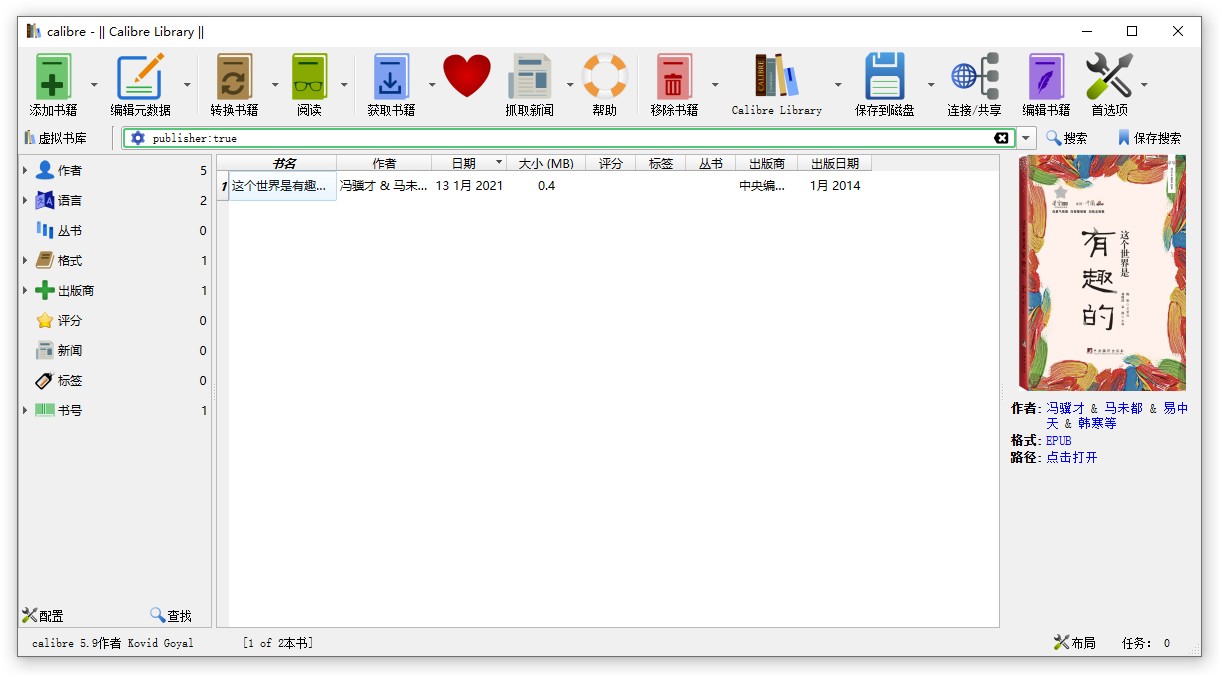Expand the 书号 (Identifiers) tree node
This screenshot has height=675, width=1219.
point(25,411)
